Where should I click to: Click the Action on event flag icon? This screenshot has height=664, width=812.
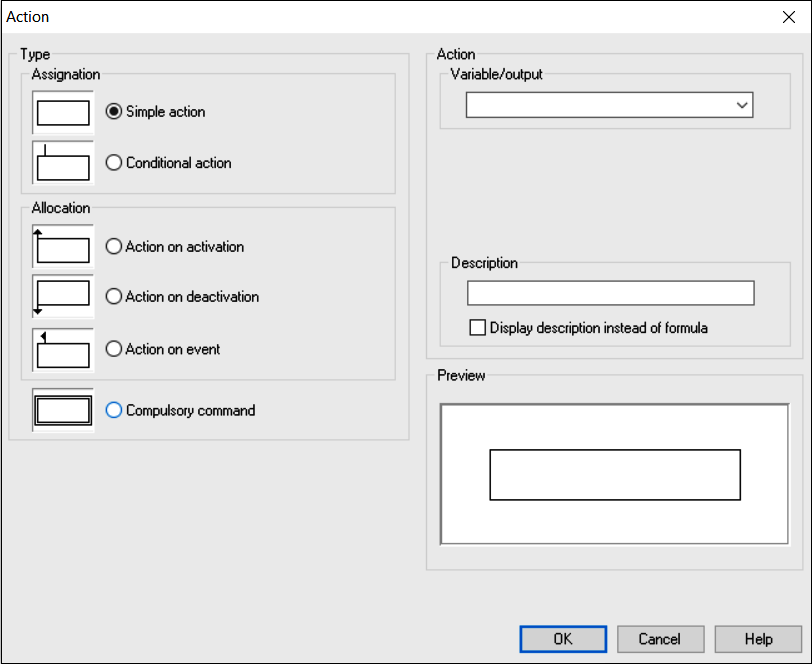(63, 350)
